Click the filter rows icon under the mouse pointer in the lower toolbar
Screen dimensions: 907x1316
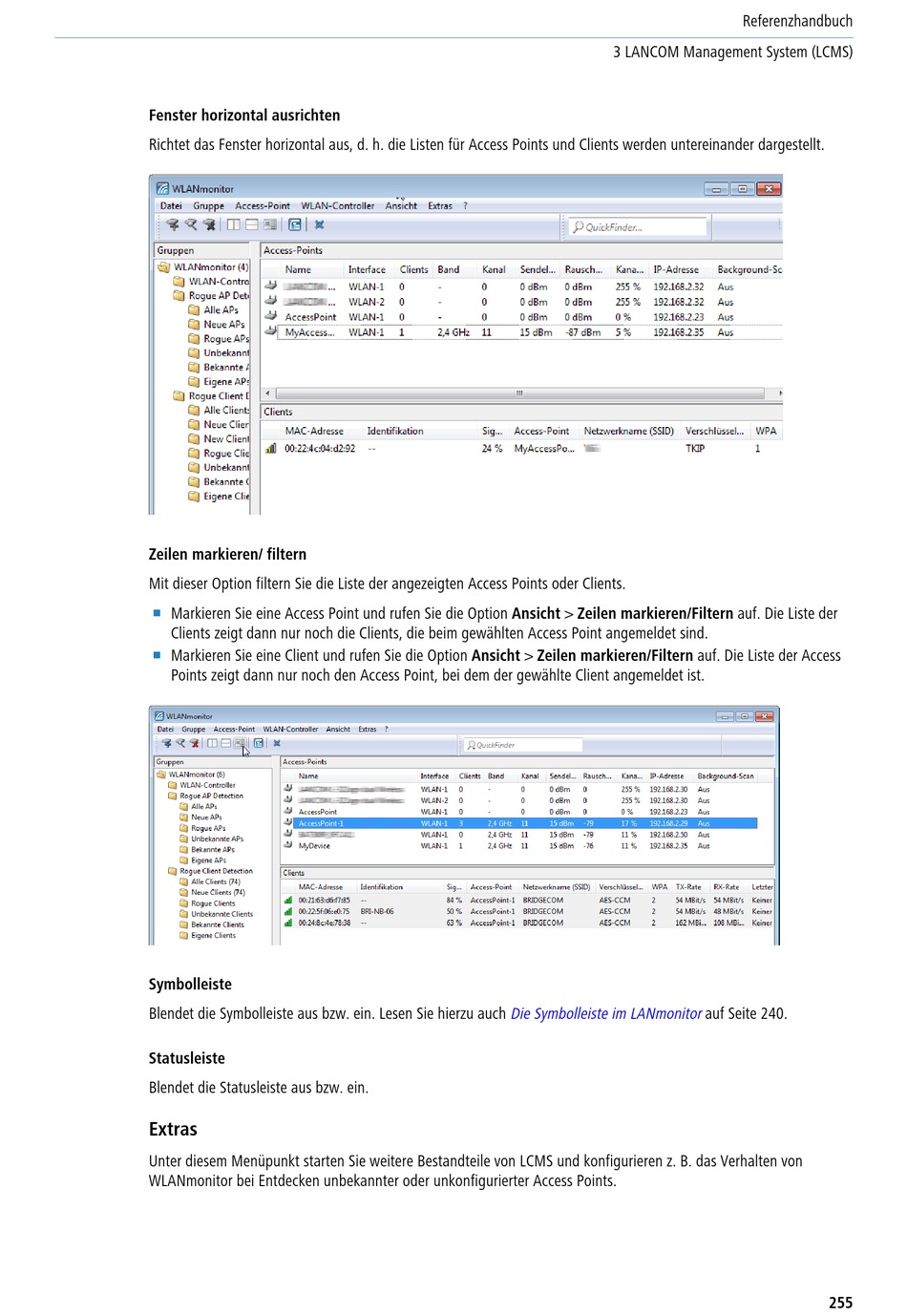240,743
